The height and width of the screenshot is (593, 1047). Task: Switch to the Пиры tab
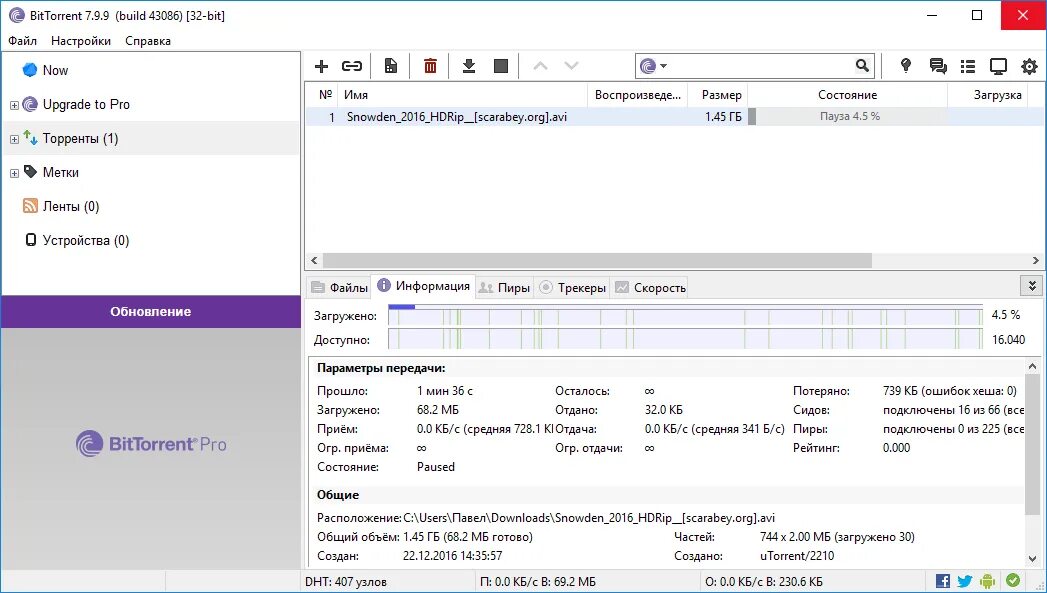coord(505,288)
